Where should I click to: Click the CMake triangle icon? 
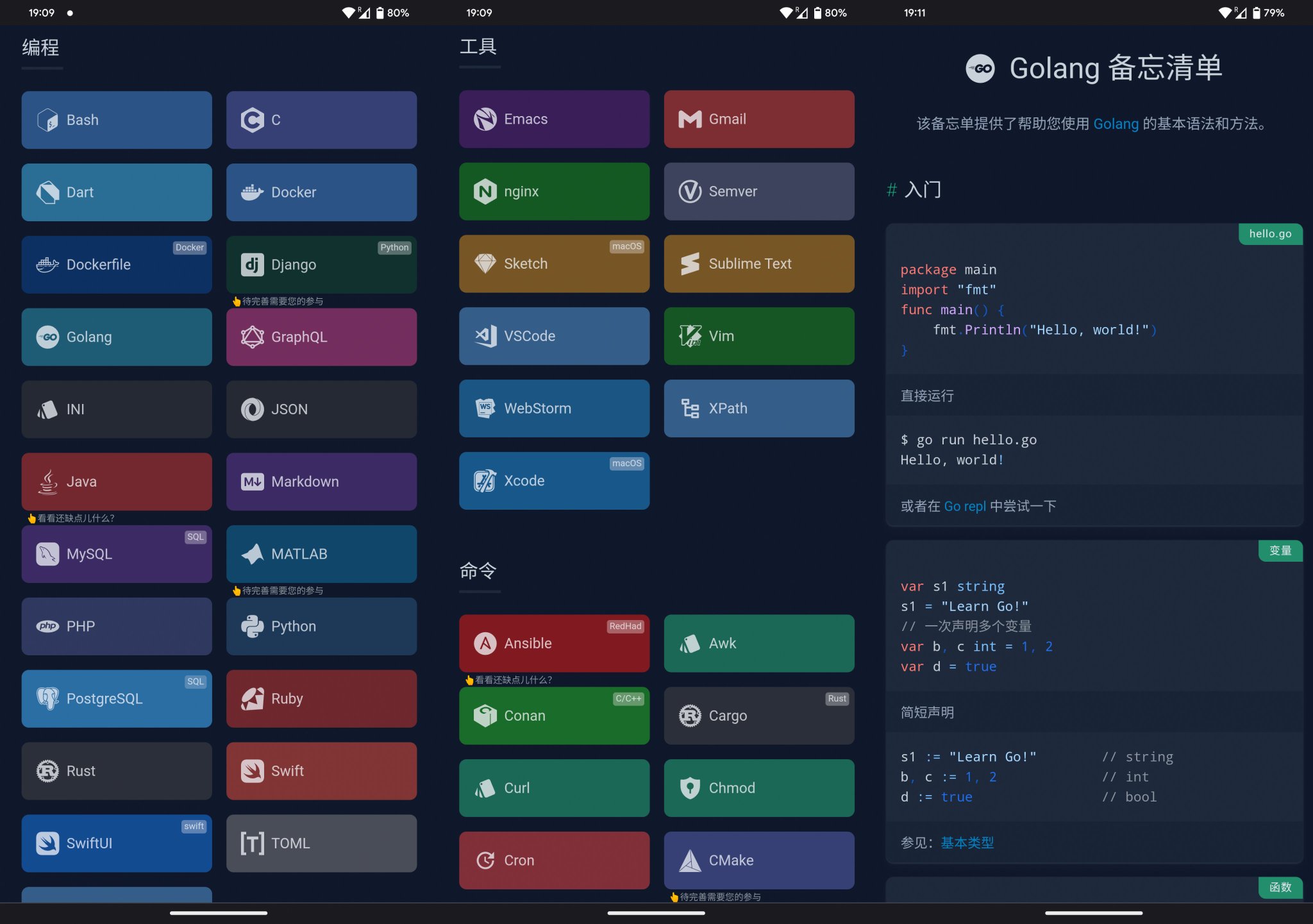690,861
